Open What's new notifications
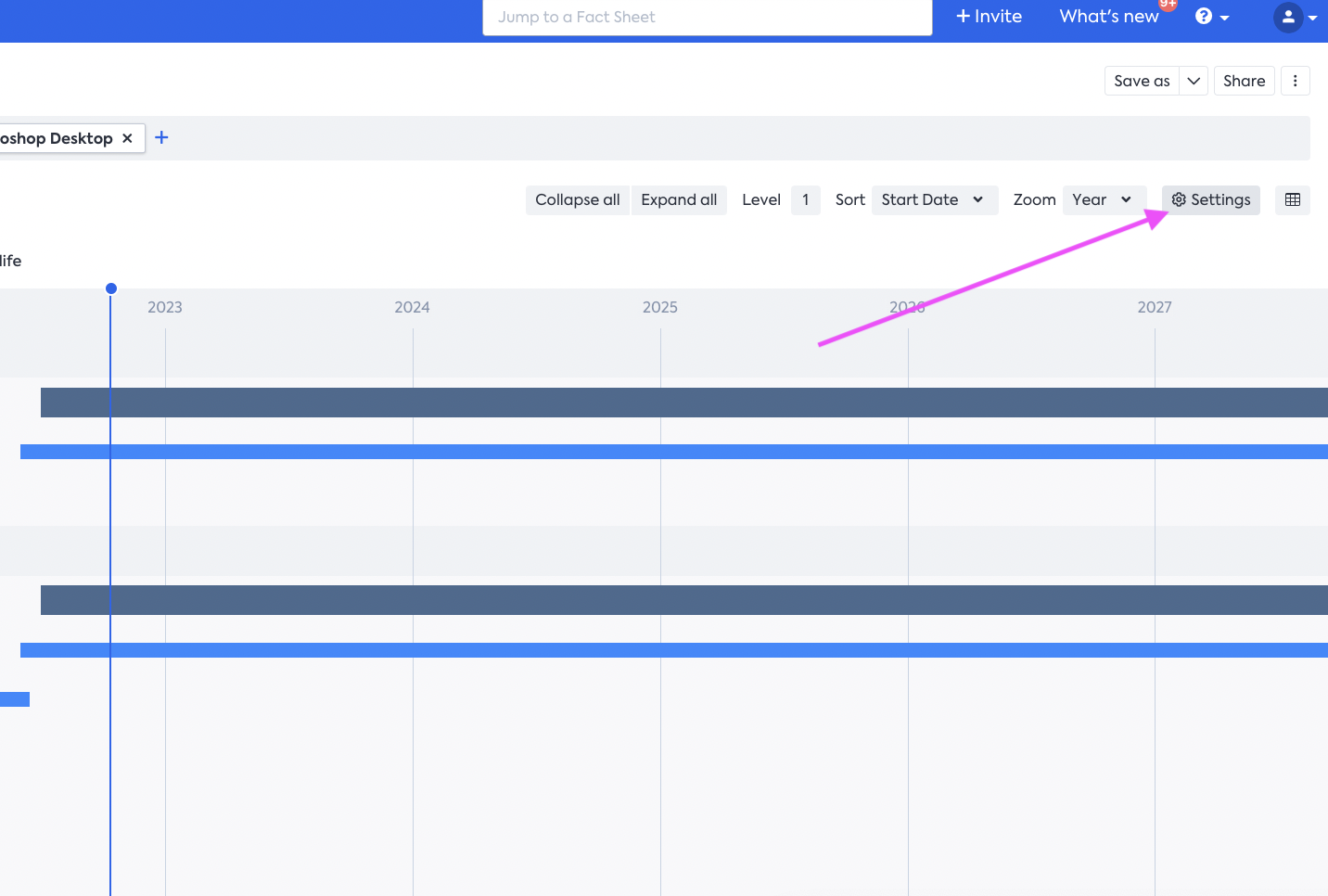The width and height of the screenshot is (1328, 896). click(x=1109, y=17)
